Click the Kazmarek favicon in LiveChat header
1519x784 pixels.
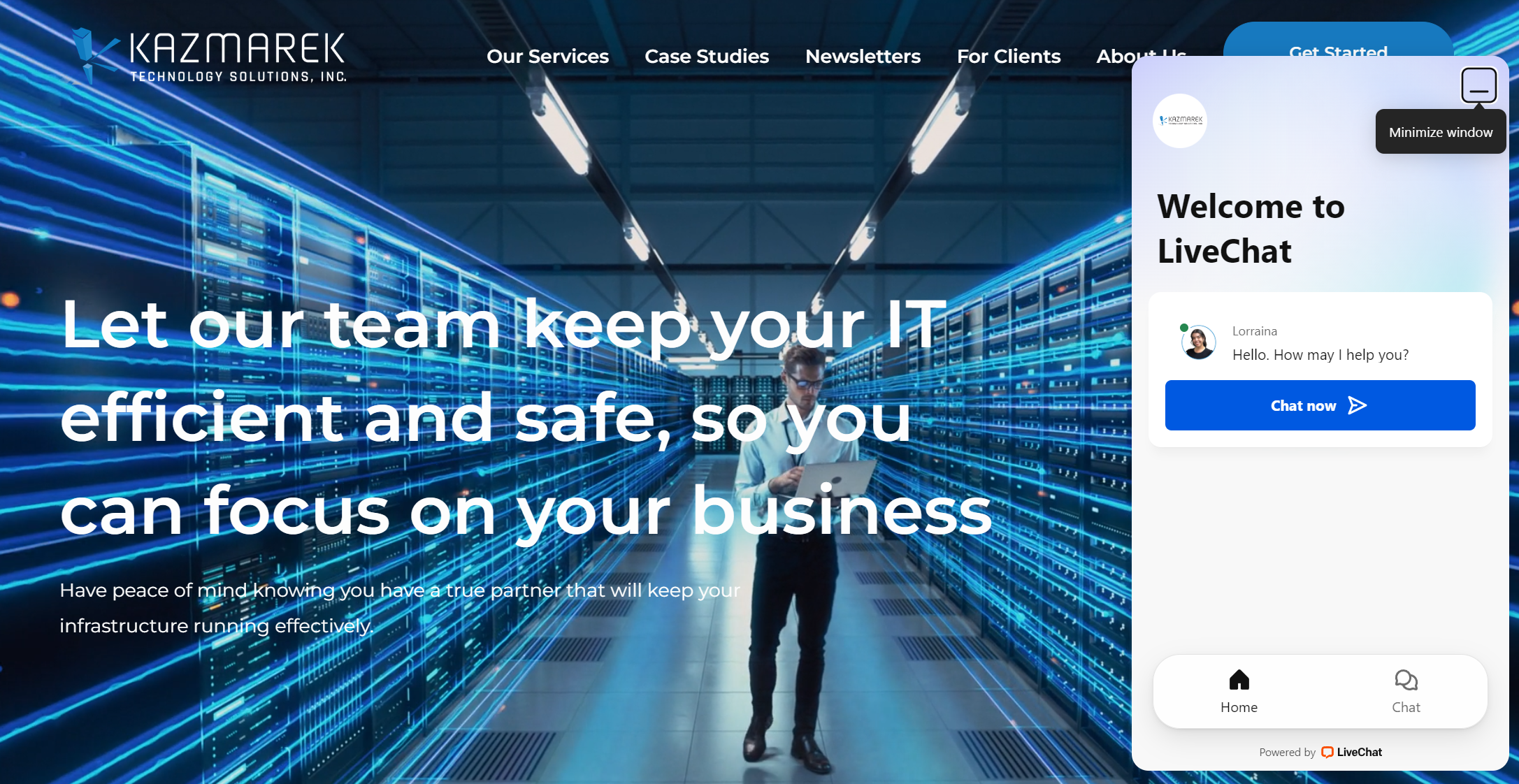click(1181, 120)
